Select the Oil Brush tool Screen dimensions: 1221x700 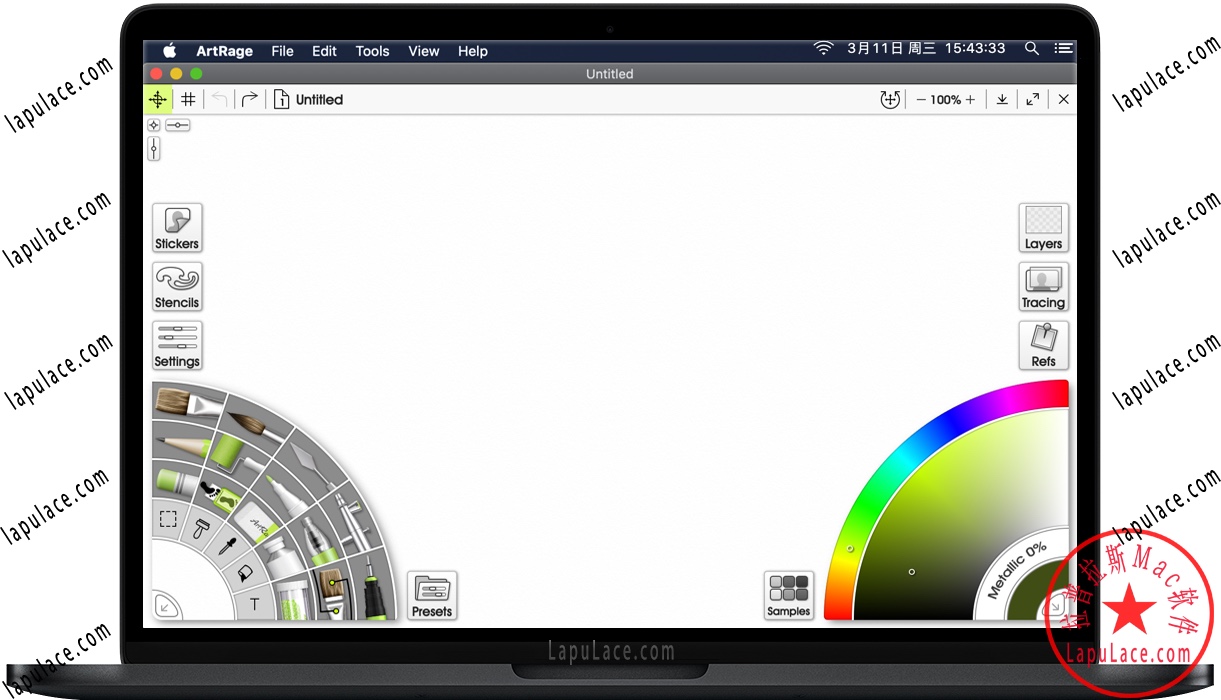[184, 404]
